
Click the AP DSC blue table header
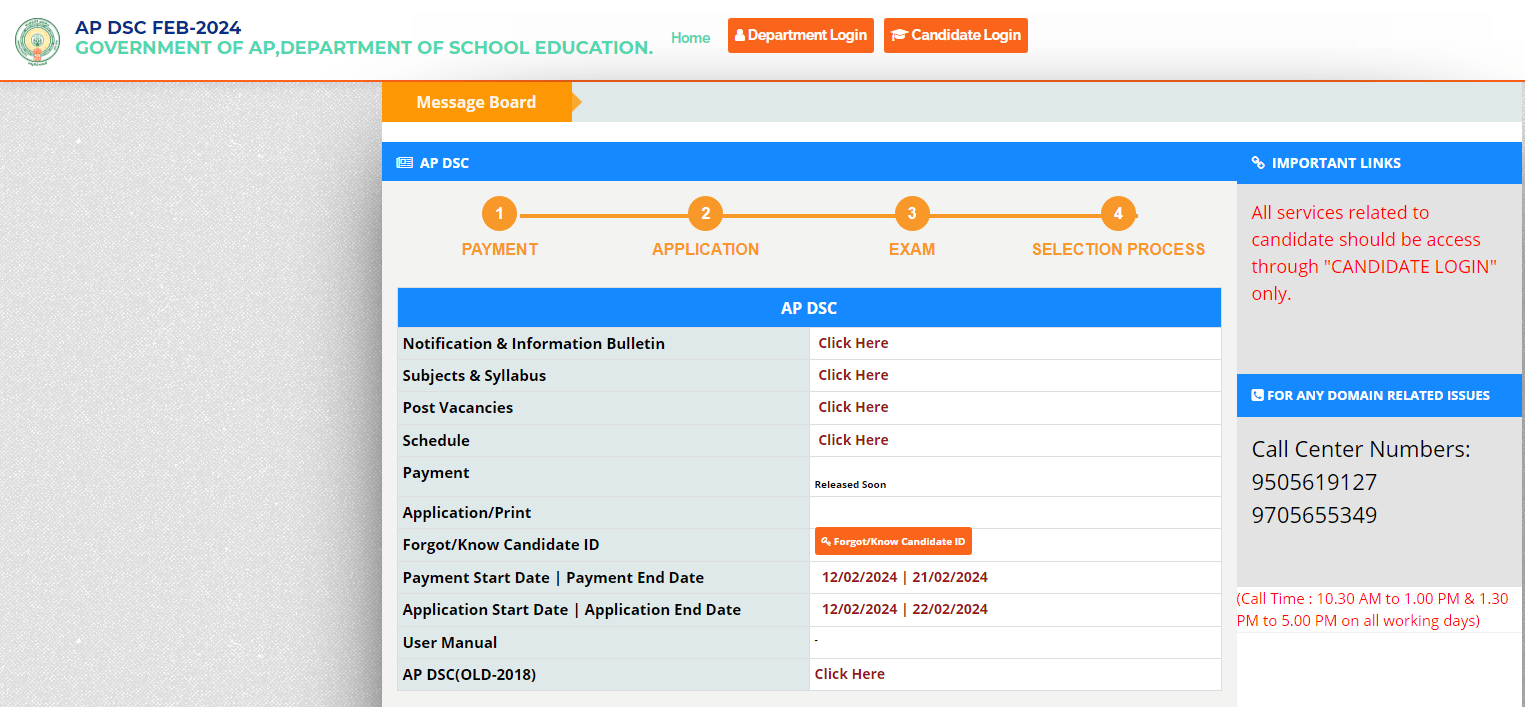coord(808,308)
